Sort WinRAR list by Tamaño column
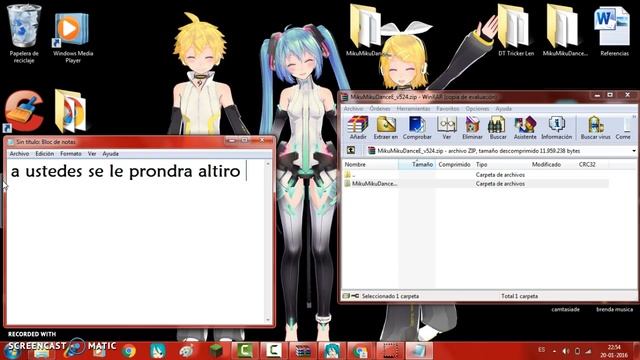The width and height of the screenshot is (640, 360). click(417, 164)
